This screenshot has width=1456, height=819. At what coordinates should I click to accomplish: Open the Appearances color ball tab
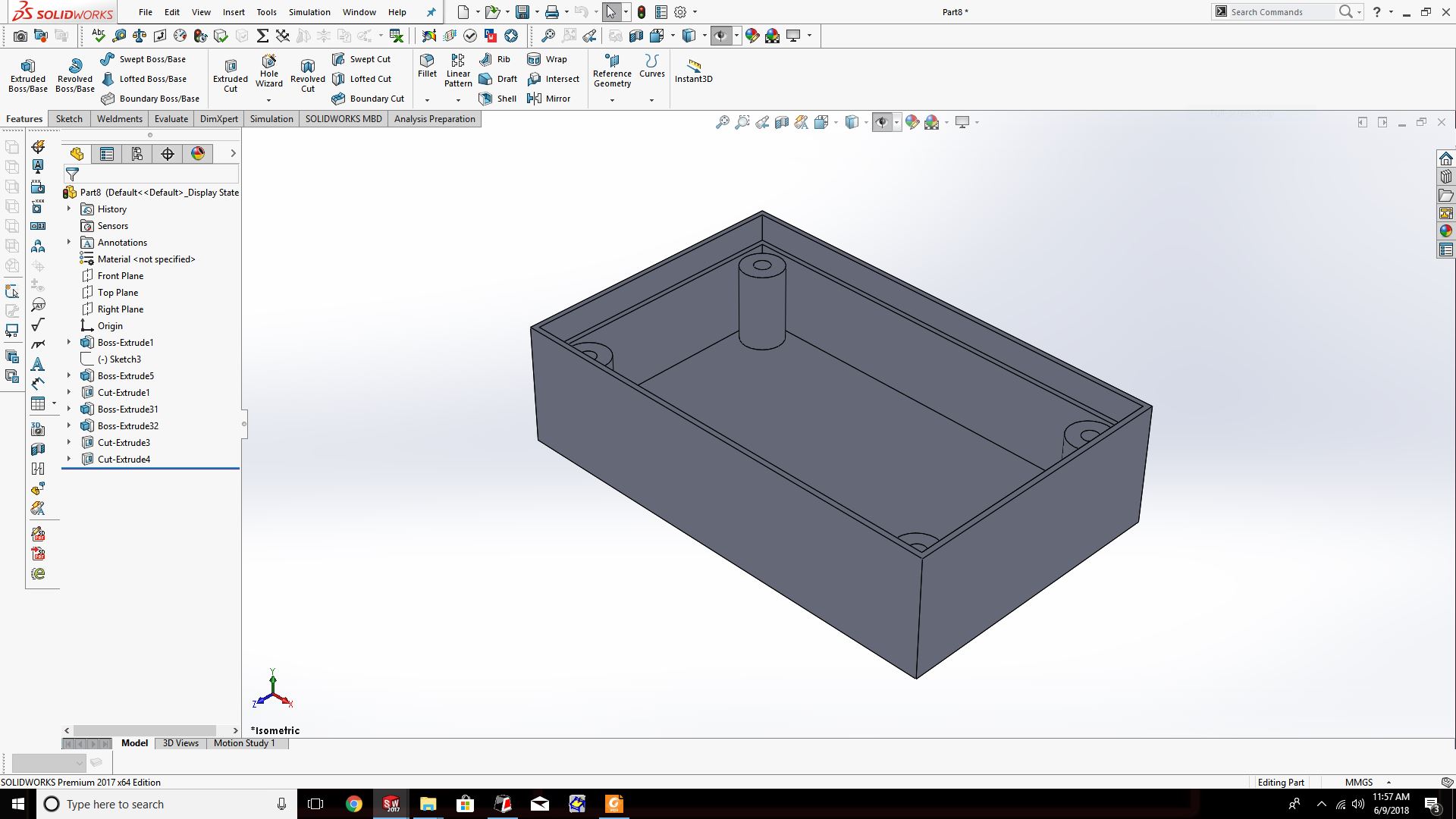tap(198, 154)
